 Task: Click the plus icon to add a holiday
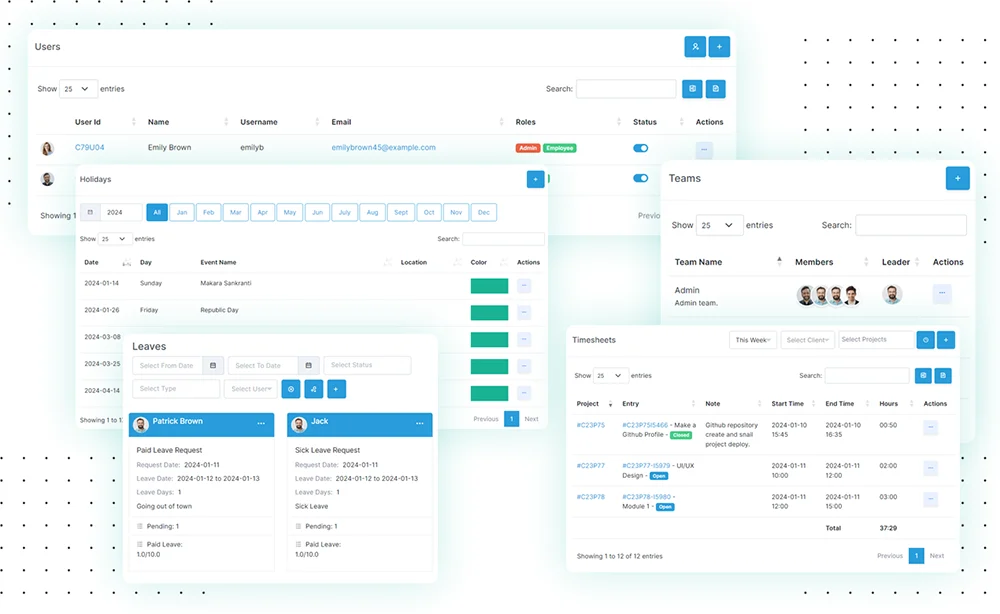[535, 179]
